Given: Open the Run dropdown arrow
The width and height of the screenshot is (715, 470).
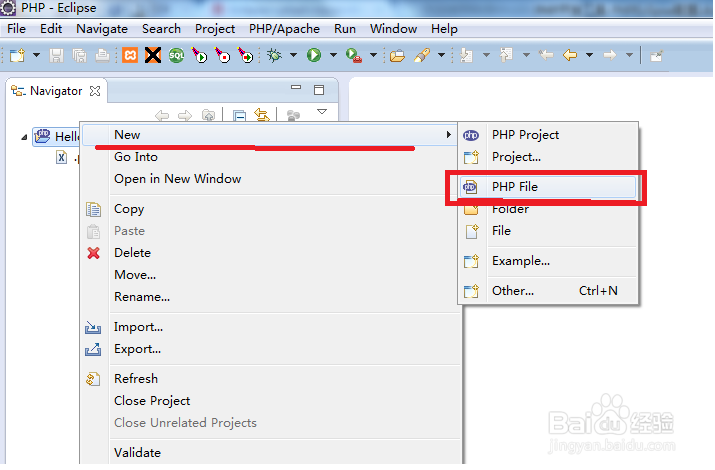Looking at the screenshot, I should [333, 55].
